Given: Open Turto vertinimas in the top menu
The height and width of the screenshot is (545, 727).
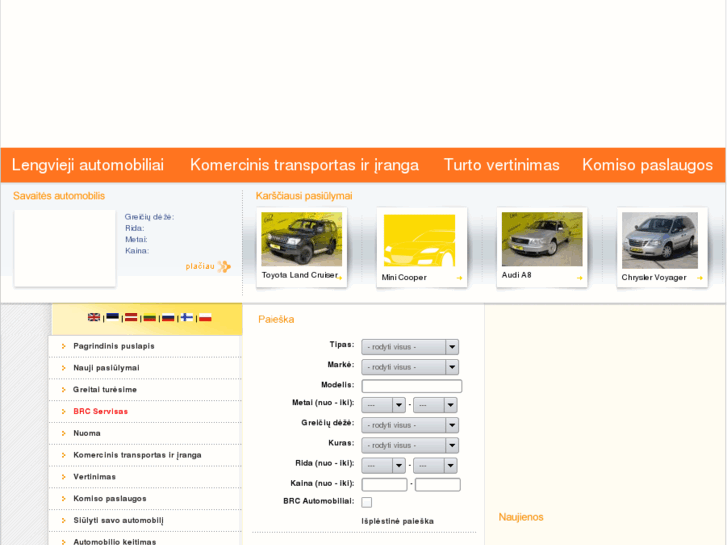Looking at the screenshot, I should [x=502, y=165].
